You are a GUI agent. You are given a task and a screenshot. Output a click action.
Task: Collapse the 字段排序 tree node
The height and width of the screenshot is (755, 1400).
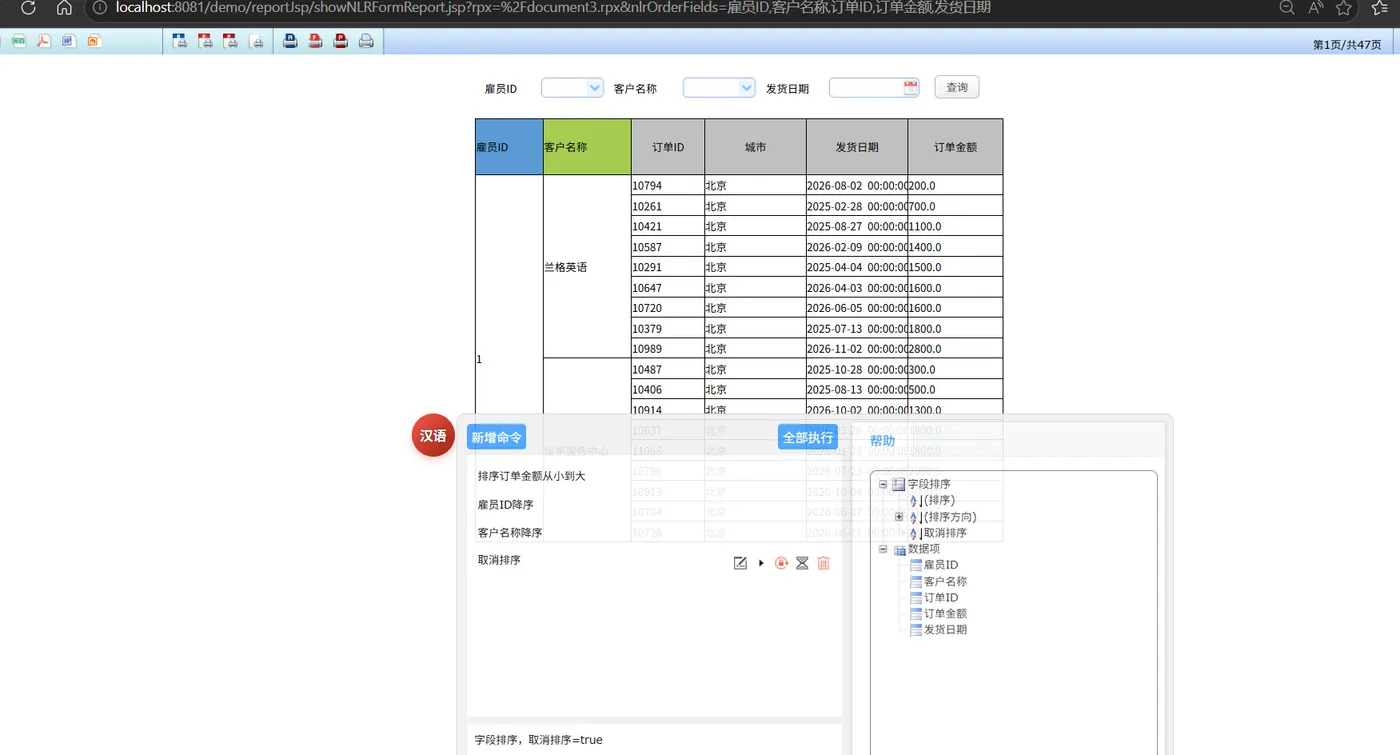click(883, 484)
